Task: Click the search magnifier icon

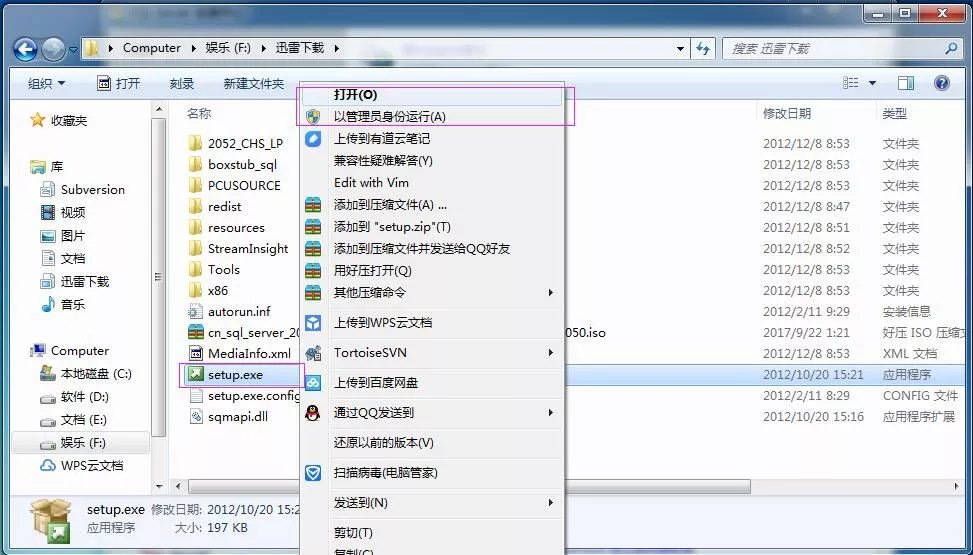Action: [x=950, y=48]
